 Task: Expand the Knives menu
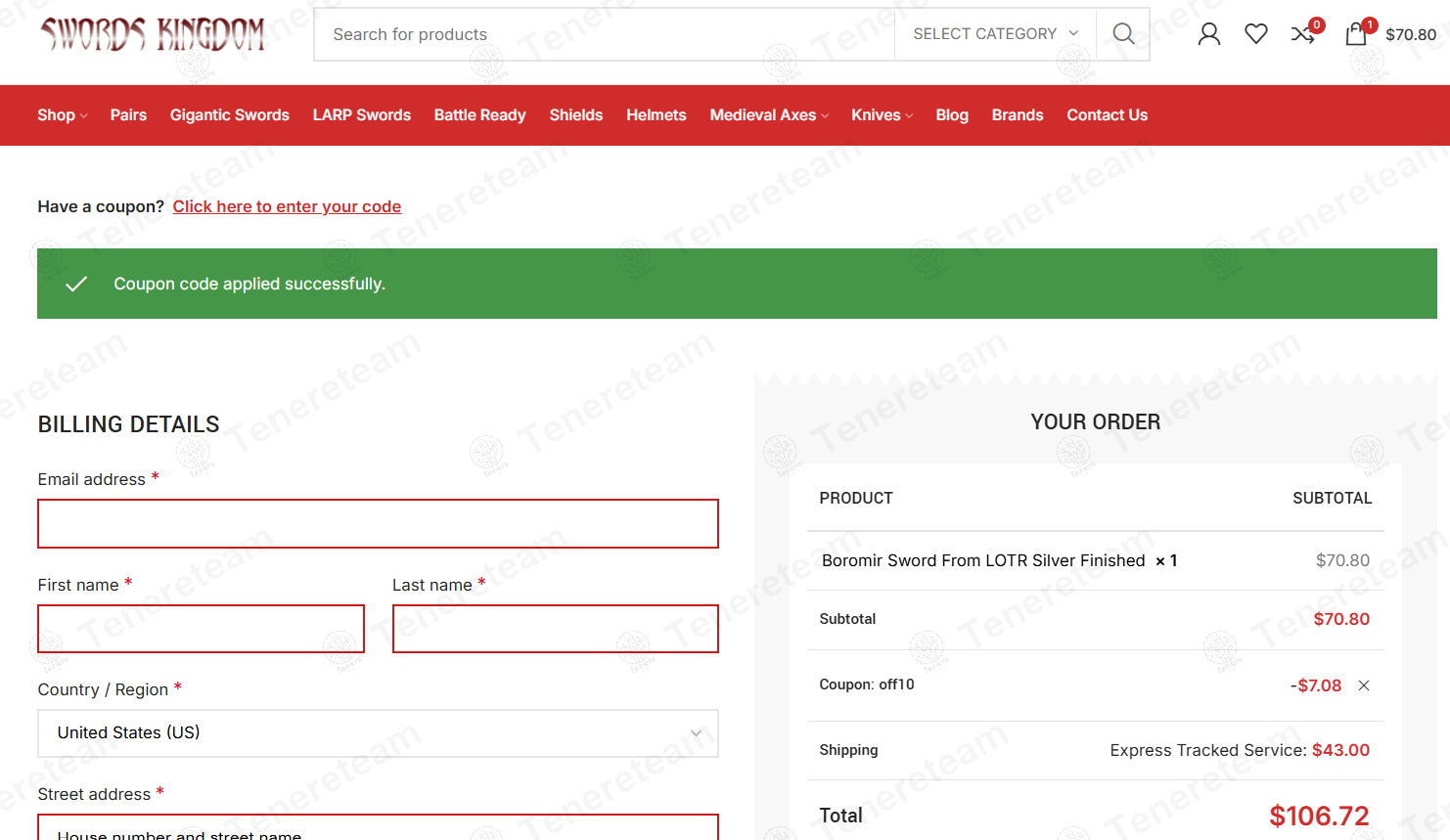click(x=882, y=115)
